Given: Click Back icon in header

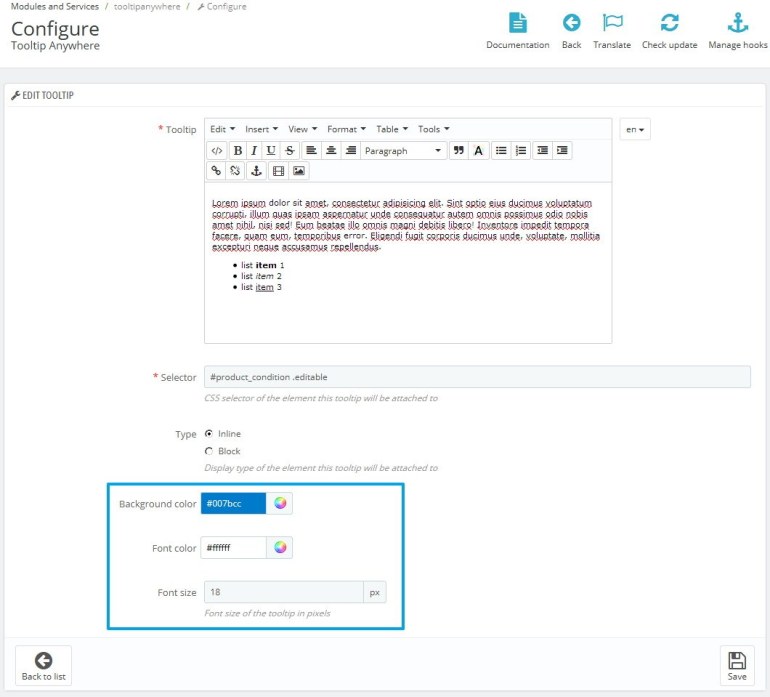Looking at the screenshot, I should point(572,31).
